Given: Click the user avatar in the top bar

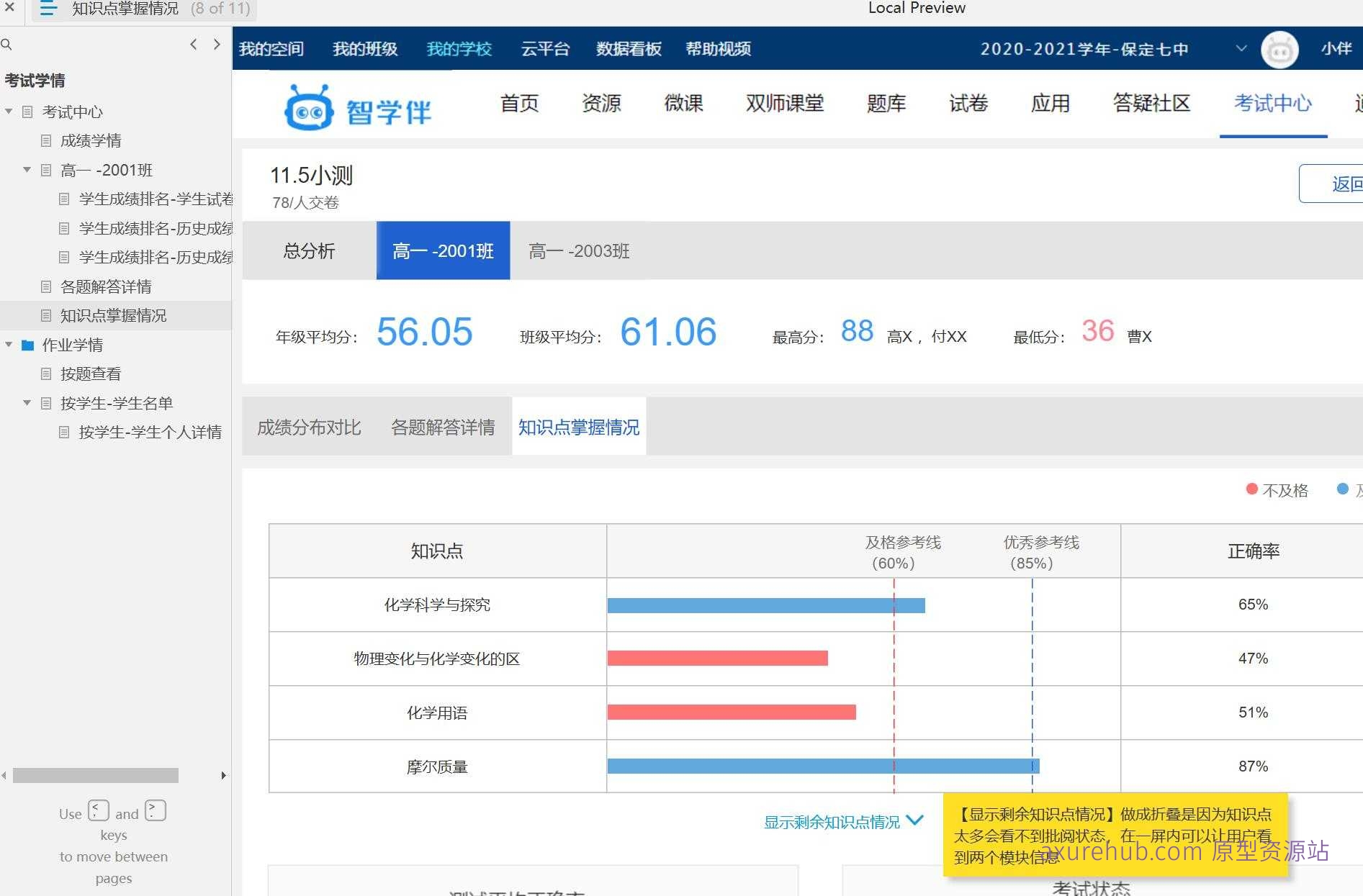Looking at the screenshot, I should coord(1279,49).
